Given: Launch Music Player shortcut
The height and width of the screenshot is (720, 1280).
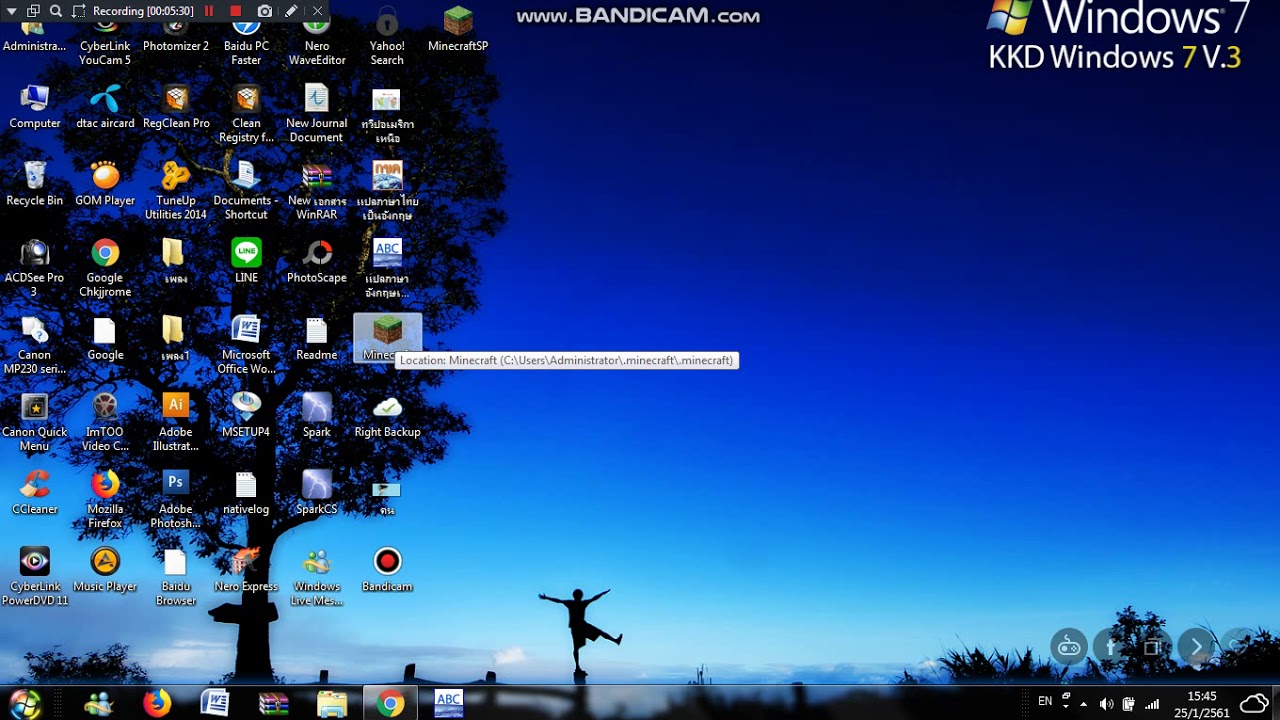Looking at the screenshot, I should [105, 570].
